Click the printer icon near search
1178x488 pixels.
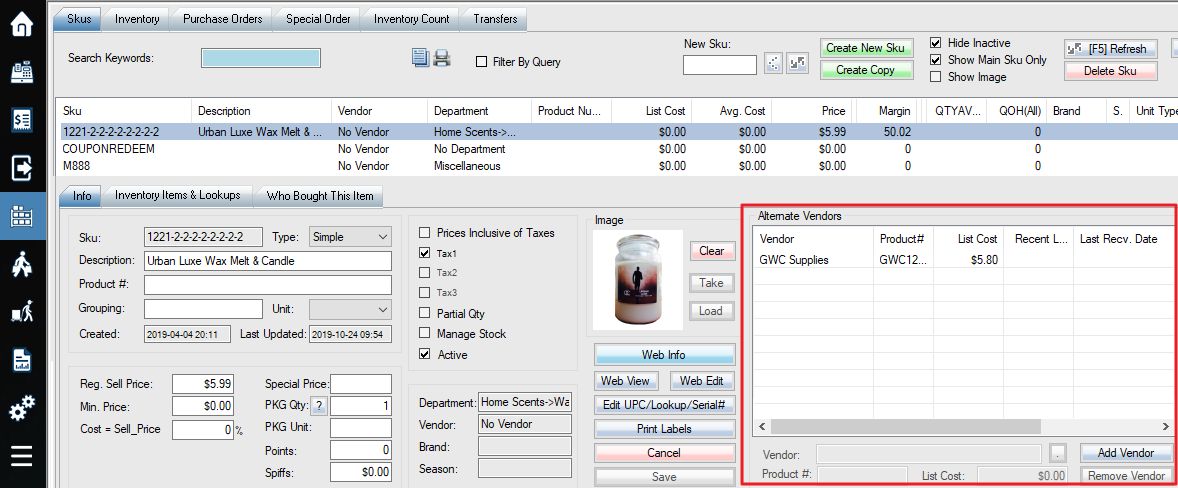pyautogui.click(x=442, y=58)
